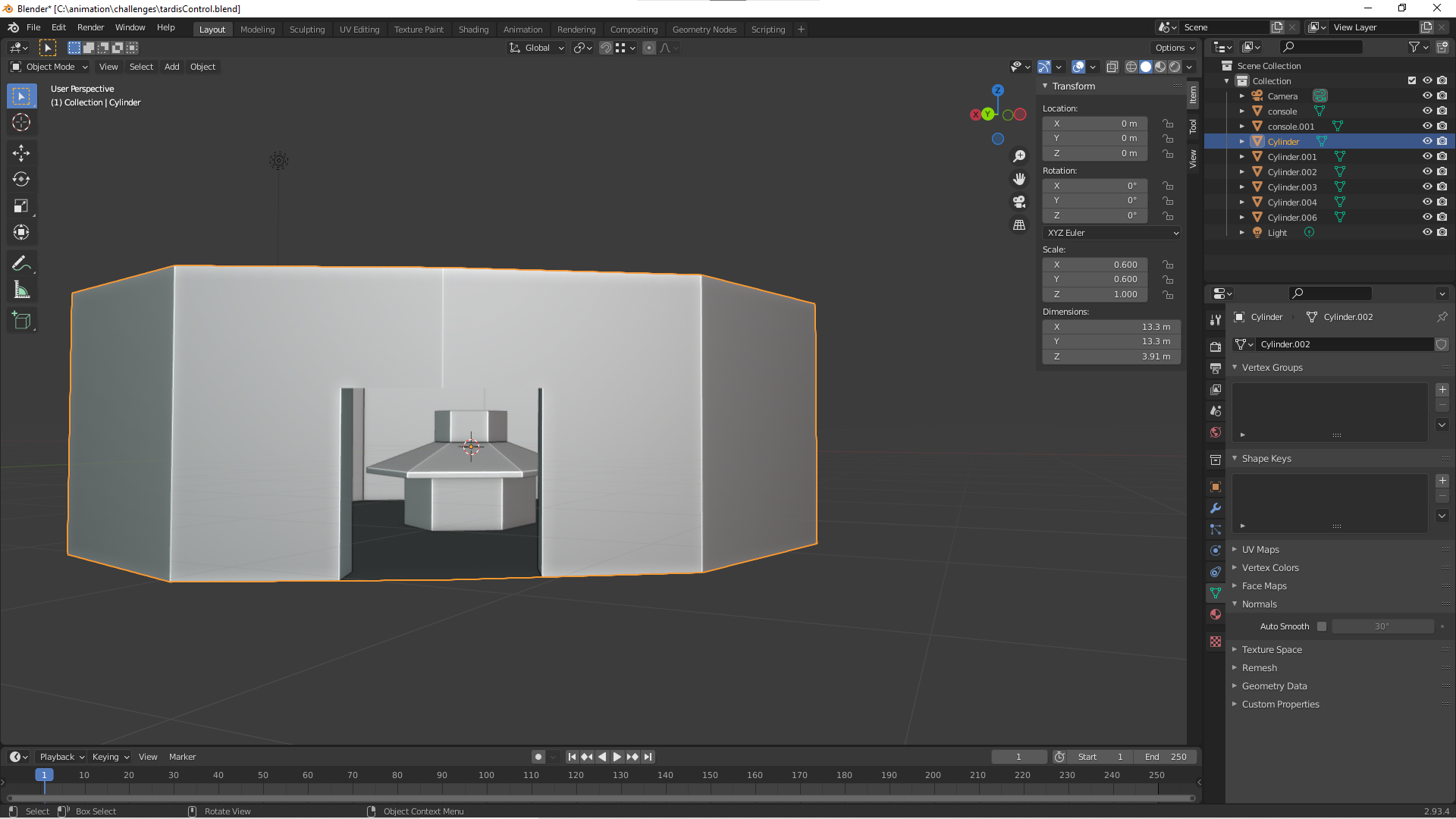This screenshot has width=1456, height=819.
Task: Select the Add Cube tool
Action: coord(21,321)
